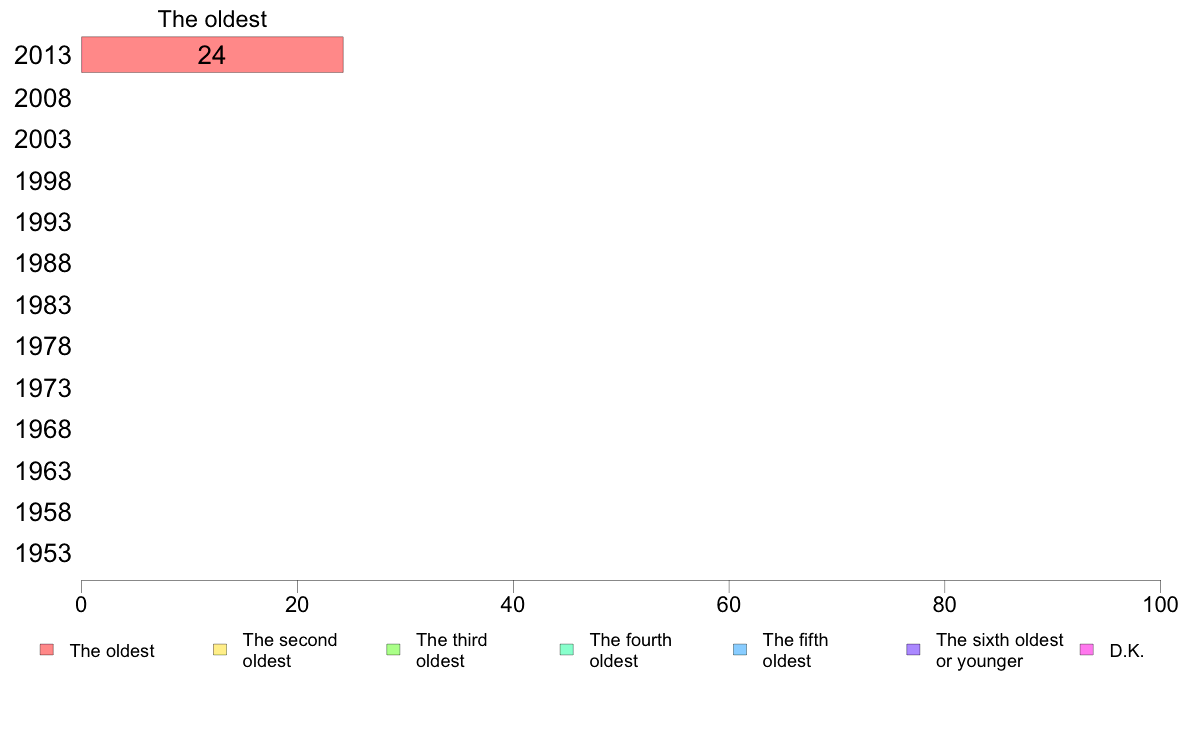The width and height of the screenshot is (1188, 736).
Task: Click 'The oldest' heading above the bar
Action: tap(212, 19)
